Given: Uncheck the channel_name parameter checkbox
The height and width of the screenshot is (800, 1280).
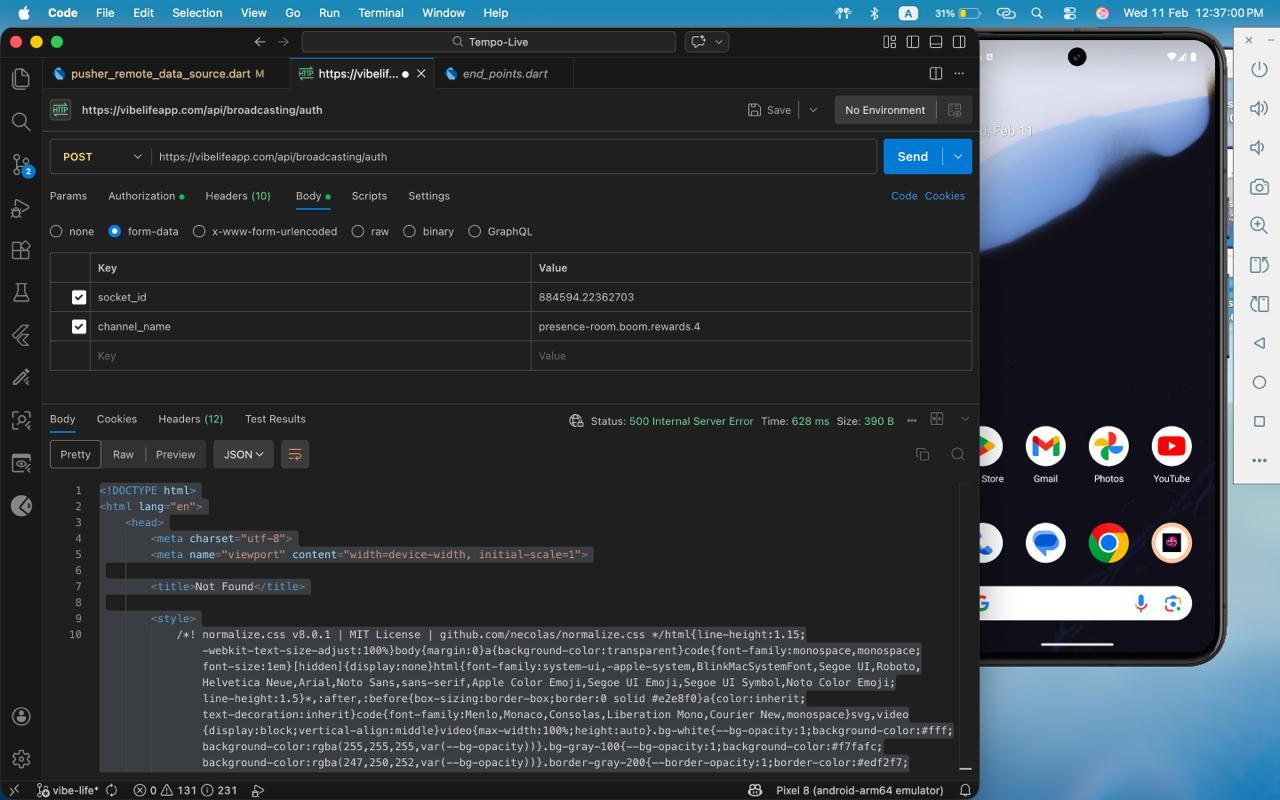Looking at the screenshot, I should tap(79, 326).
